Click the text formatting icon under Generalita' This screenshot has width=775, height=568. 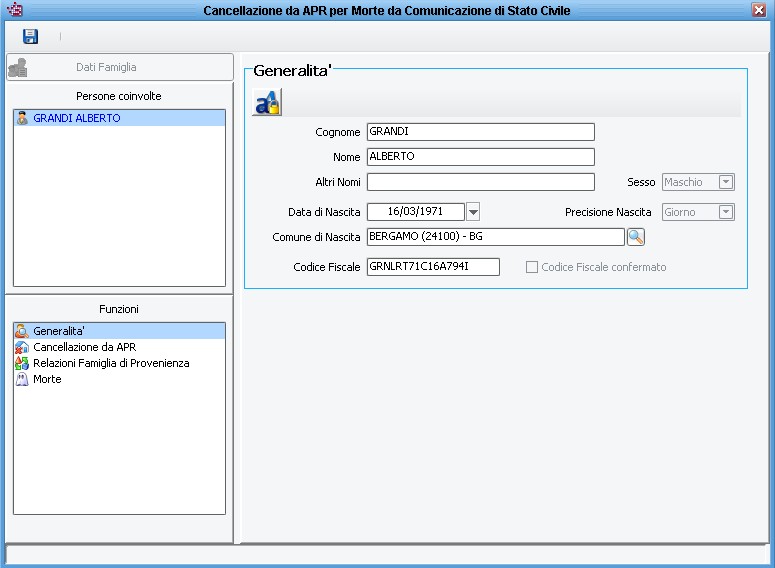coord(267,103)
